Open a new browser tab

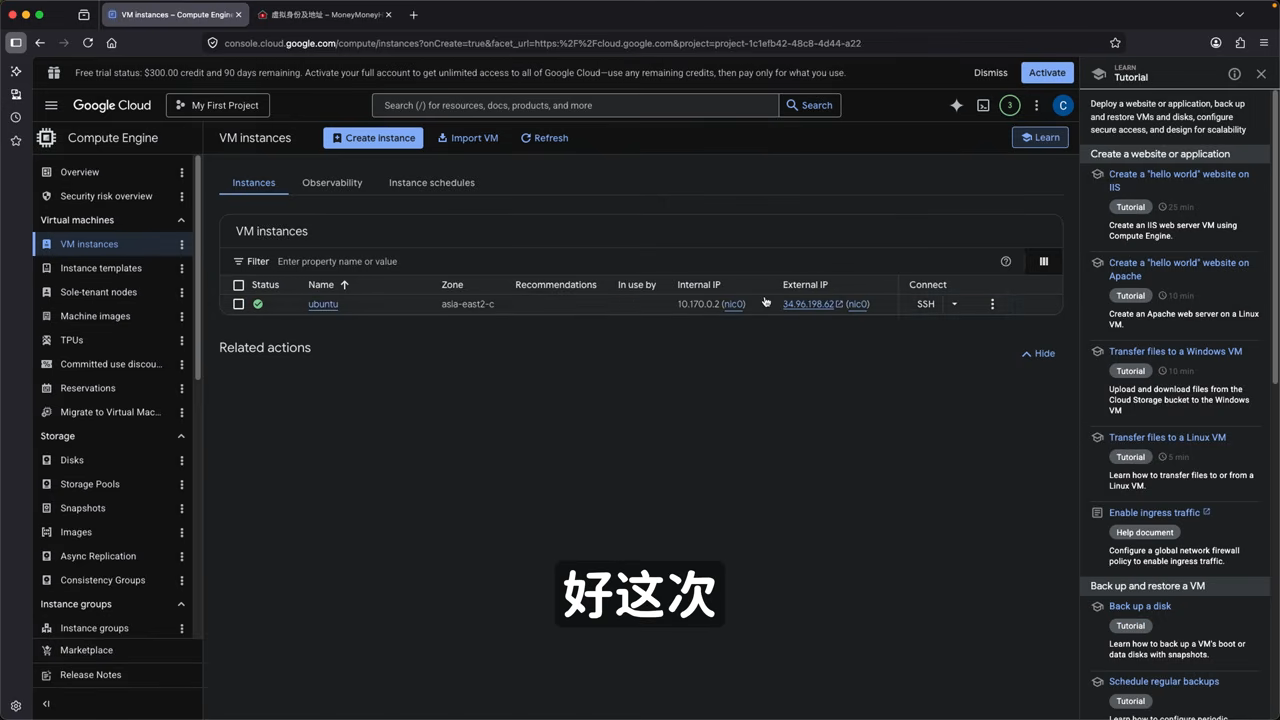click(414, 15)
